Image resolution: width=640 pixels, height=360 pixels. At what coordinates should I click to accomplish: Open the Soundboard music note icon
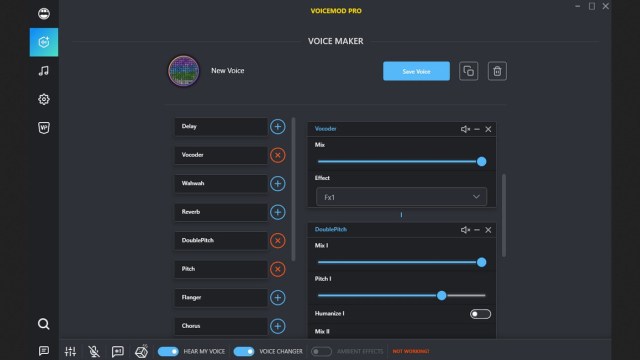(44, 71)
